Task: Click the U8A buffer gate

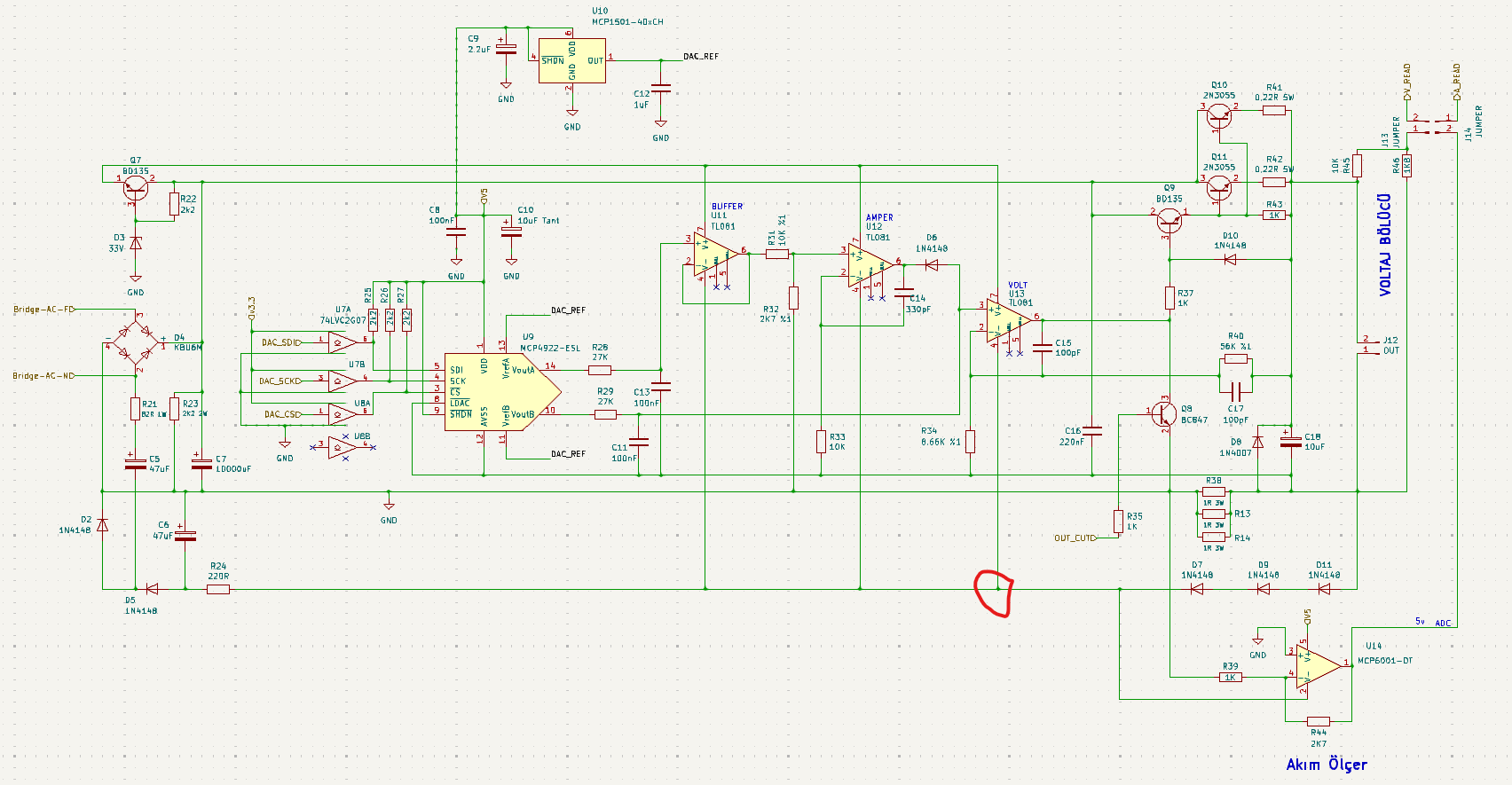Action: [x=343, y=413]
